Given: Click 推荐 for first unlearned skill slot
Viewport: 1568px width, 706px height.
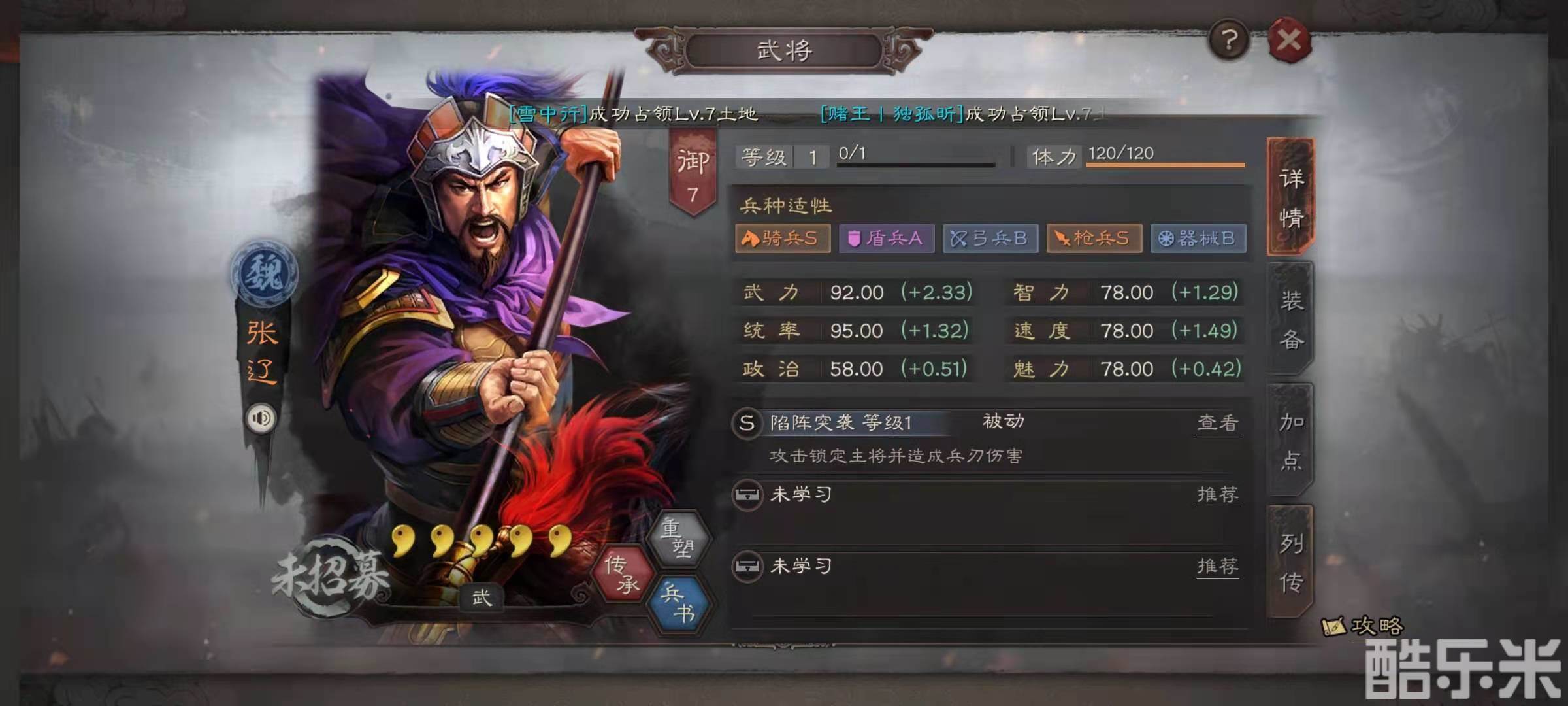Looking at the screenshot, I should pyautogui.click(x=1217, y=495).
